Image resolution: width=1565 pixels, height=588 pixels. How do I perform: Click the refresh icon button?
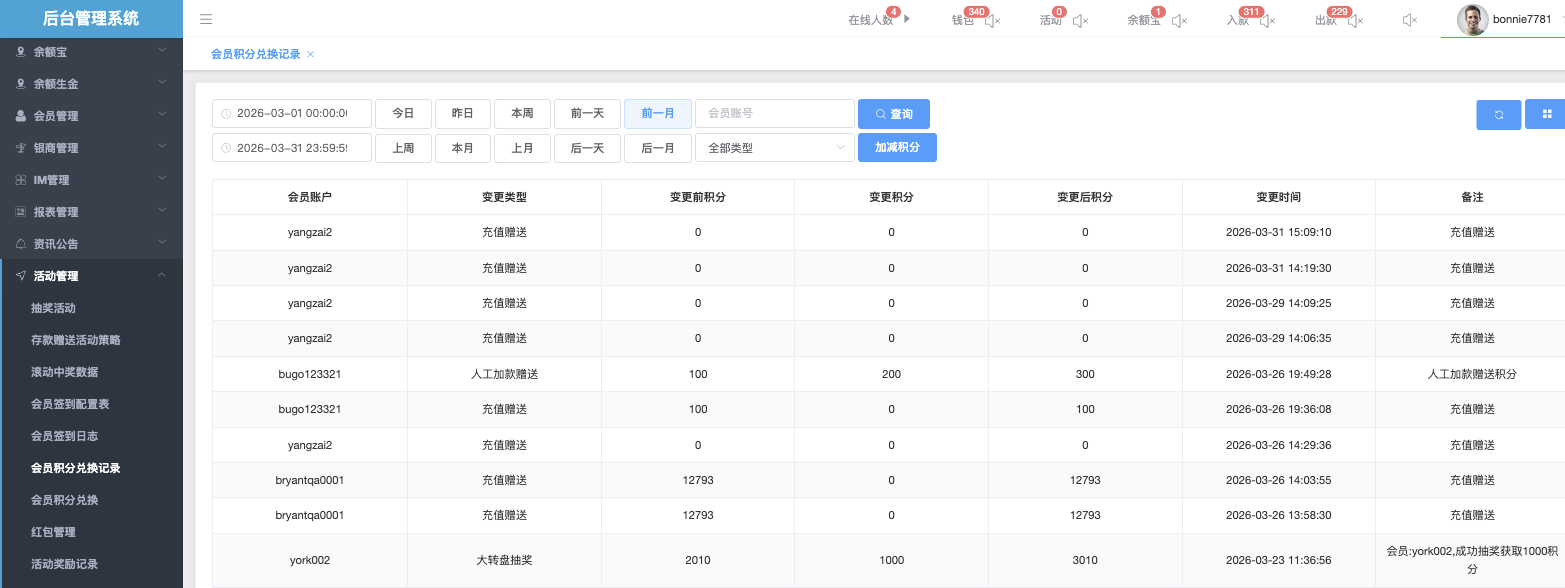(x=1498, y=115)
